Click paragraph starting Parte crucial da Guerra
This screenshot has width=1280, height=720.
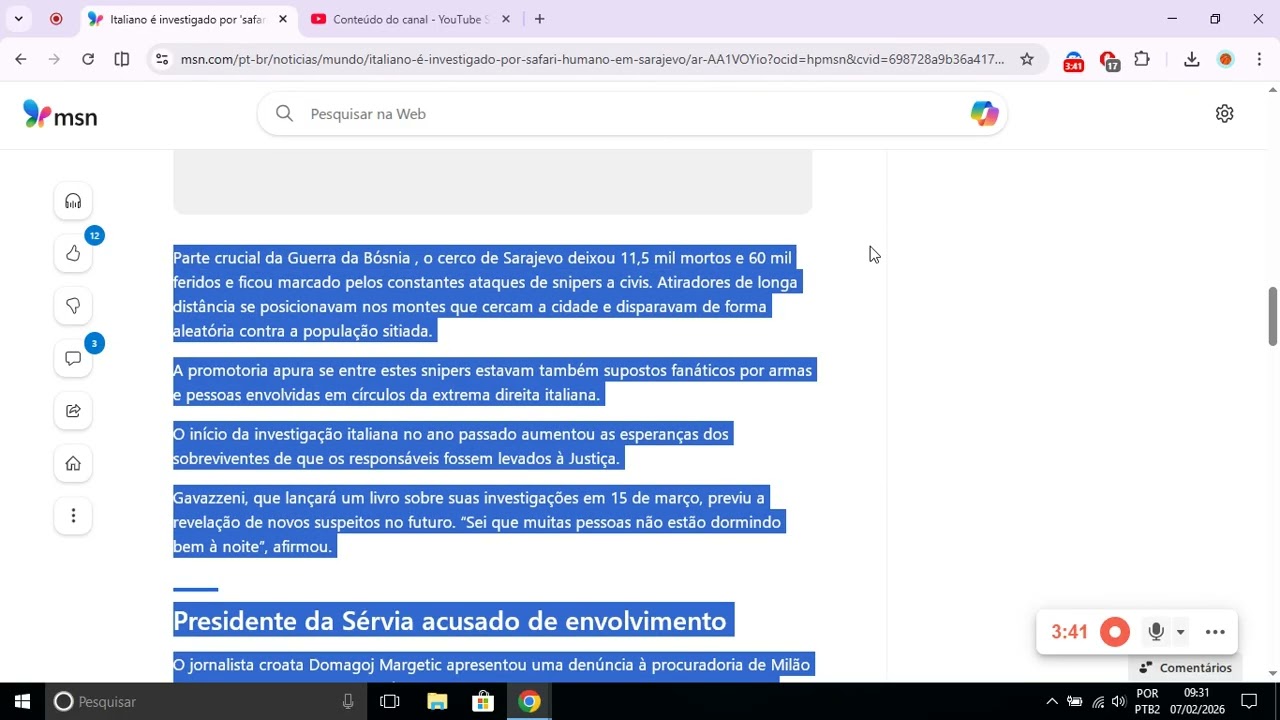486,294
